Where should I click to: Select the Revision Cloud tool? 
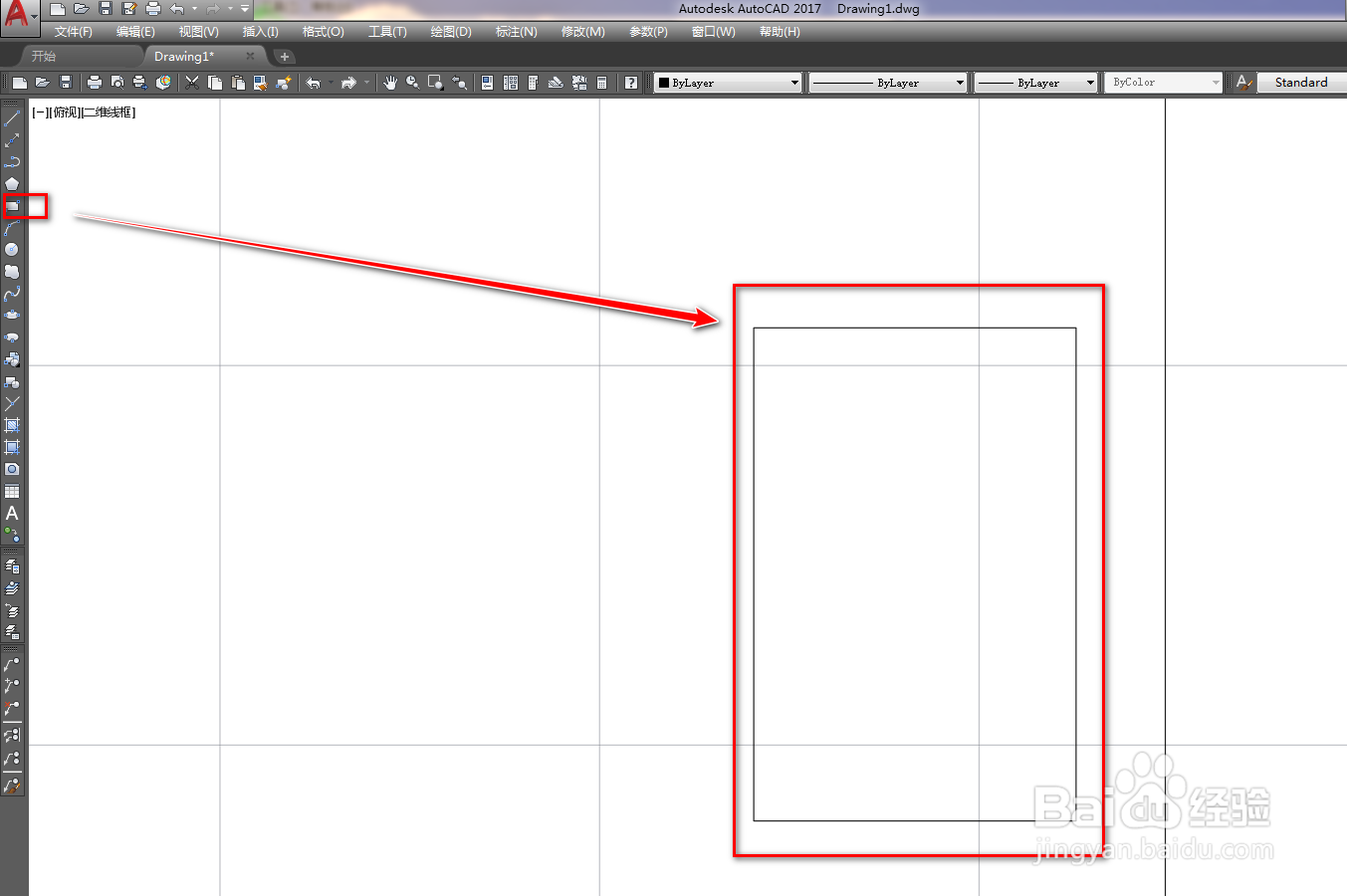point(12,272)
